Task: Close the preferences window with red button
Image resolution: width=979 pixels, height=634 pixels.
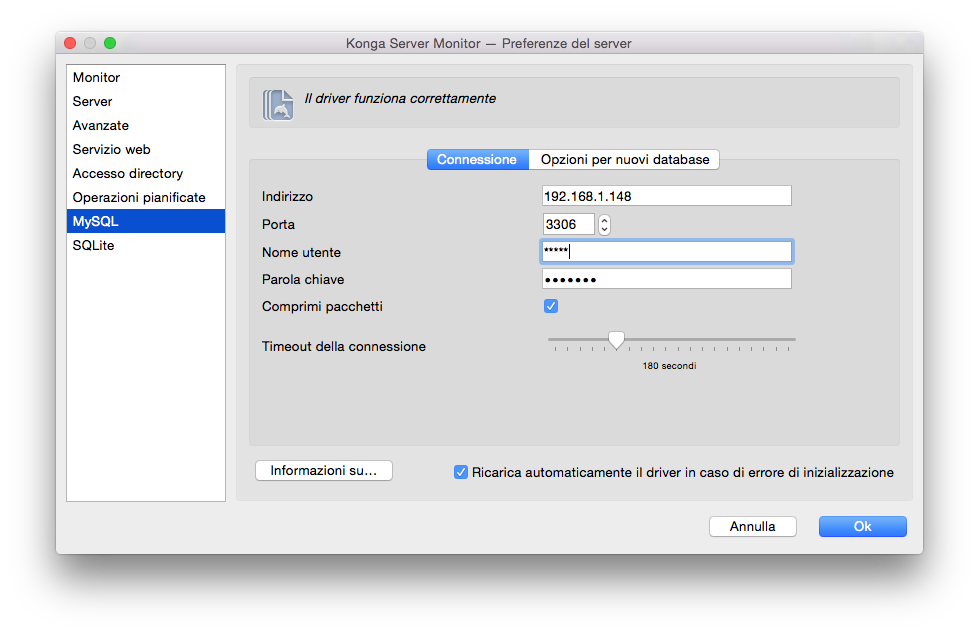Action: click(x=70, y=43)
